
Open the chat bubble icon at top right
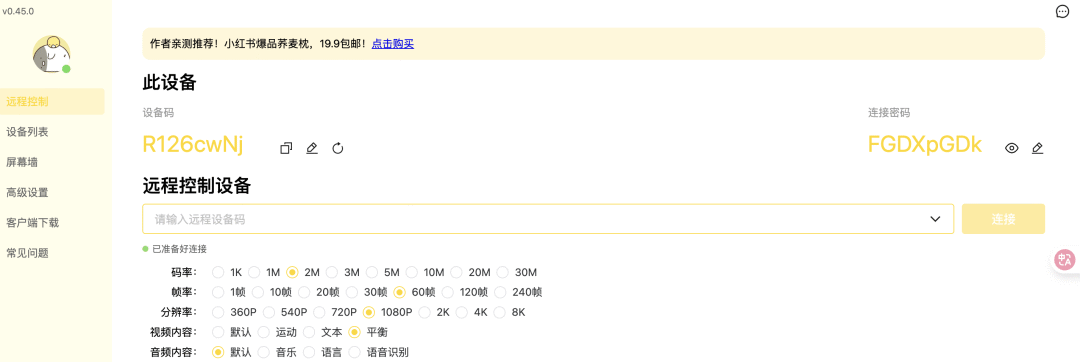pos(1062,11)
